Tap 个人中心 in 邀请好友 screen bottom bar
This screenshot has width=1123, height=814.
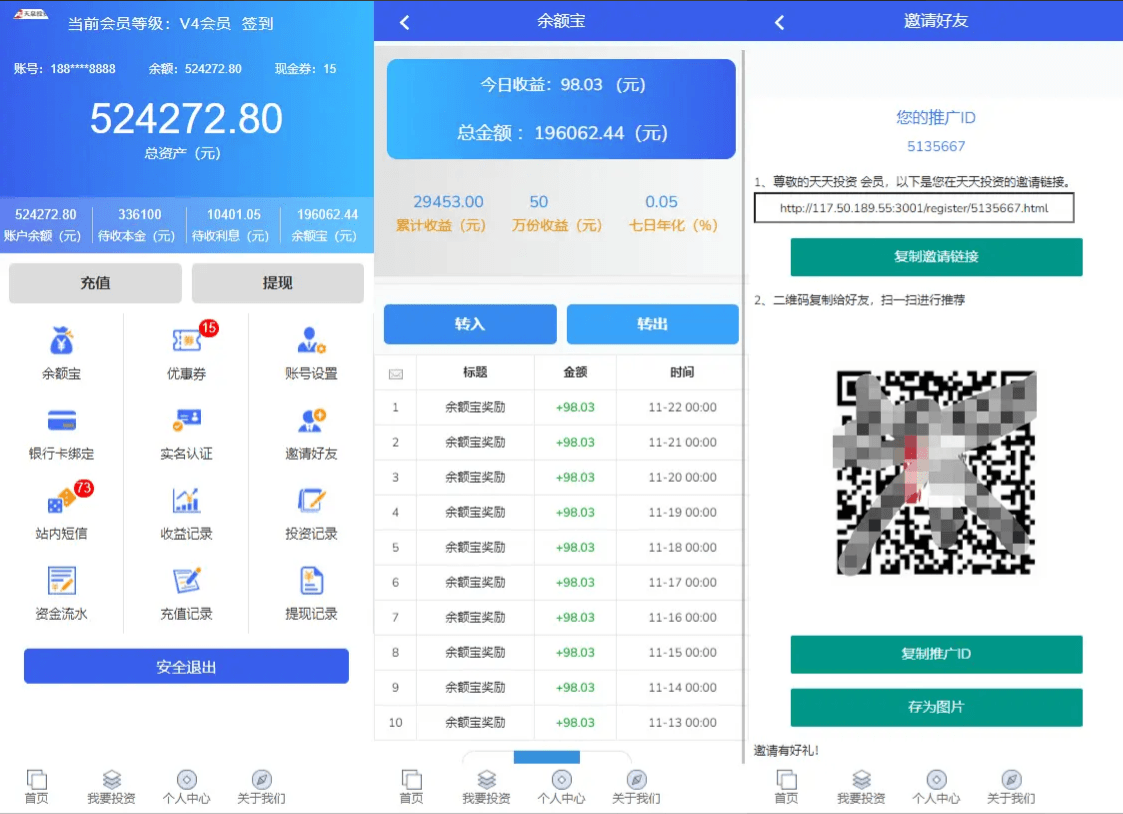(x=936, y=787)
